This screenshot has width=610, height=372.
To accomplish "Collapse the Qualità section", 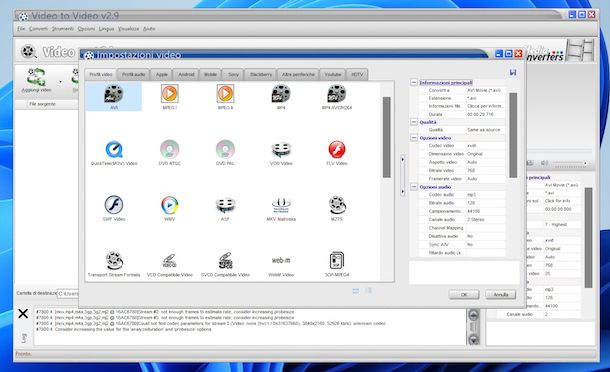I will tap(414, 122).
